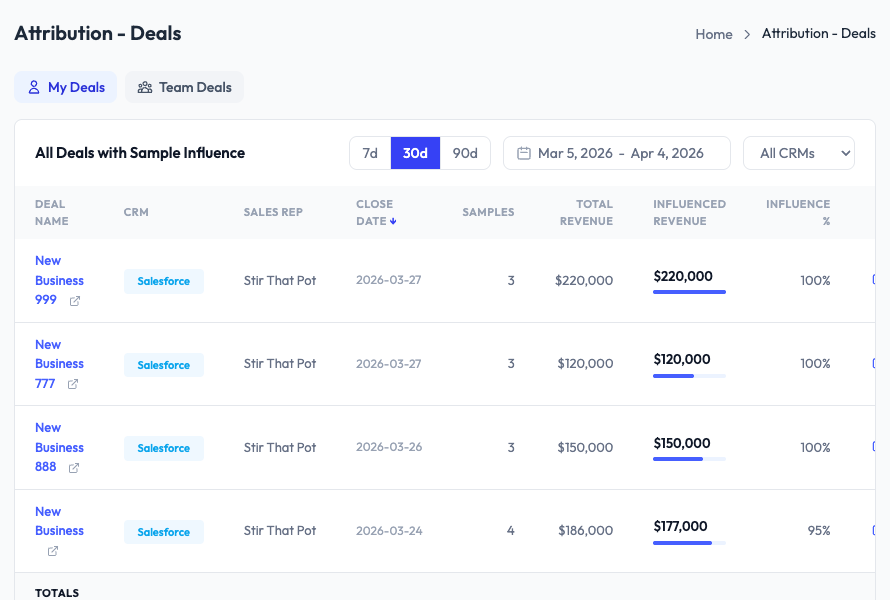
Task: Switch to the 7d time range
Action: click(370, 153)
